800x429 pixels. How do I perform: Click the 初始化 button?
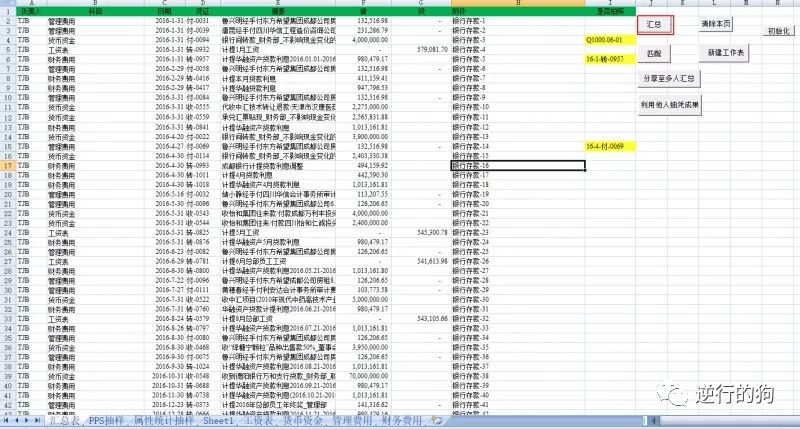tap(779, 31)
